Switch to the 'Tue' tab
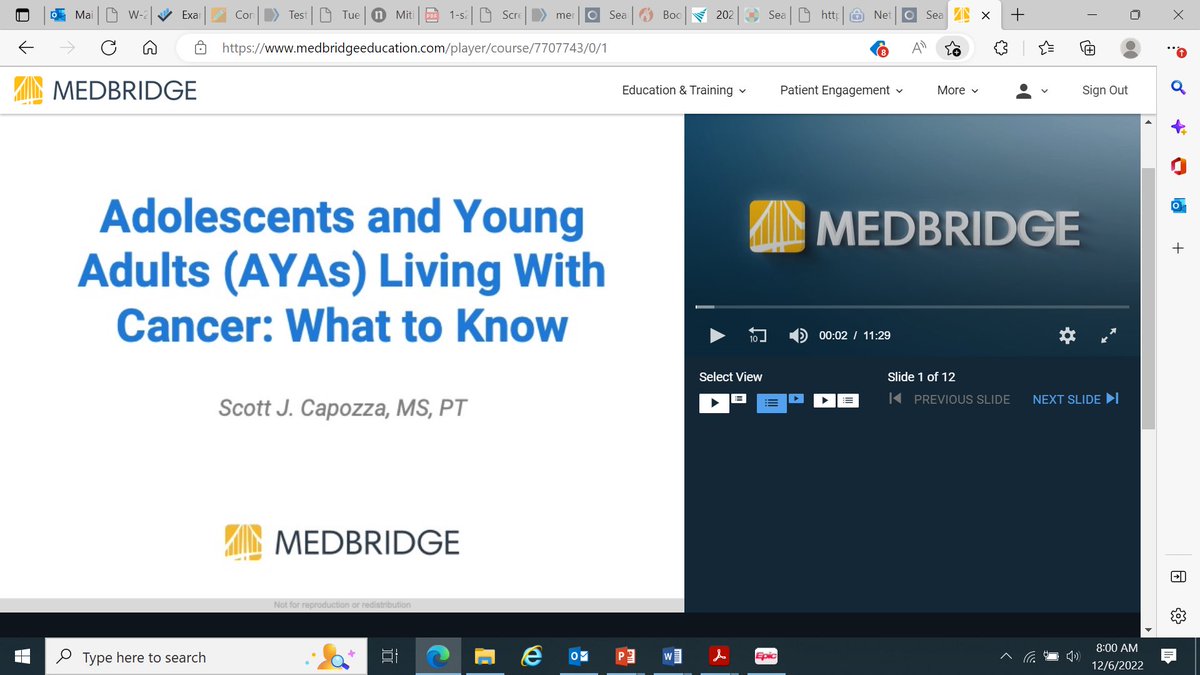The height and width of the screenshot is (675, 1200). [x=338, y=15]
